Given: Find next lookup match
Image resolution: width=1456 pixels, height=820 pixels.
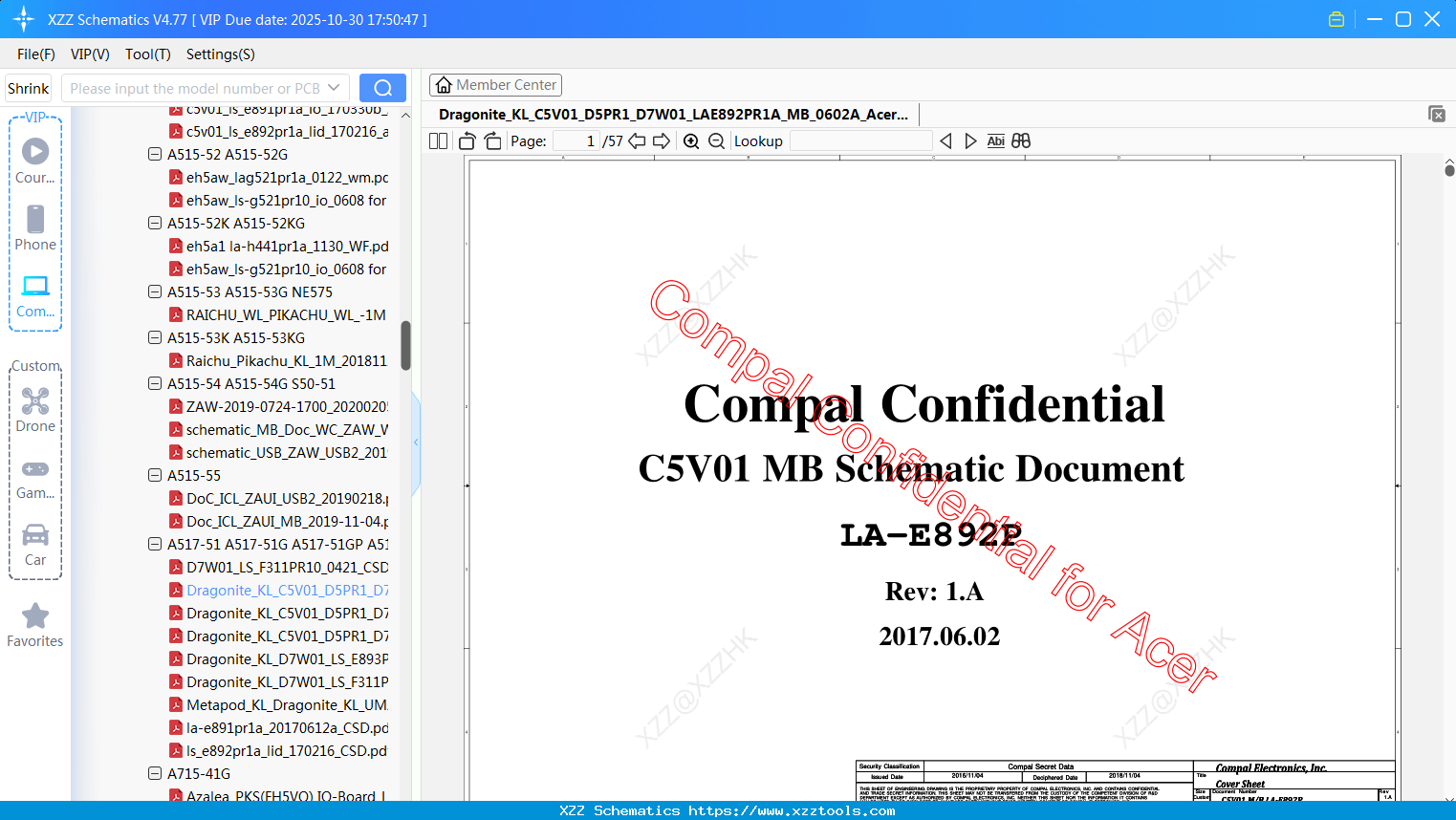Looking at the screenshot, I should coord(970,141).
